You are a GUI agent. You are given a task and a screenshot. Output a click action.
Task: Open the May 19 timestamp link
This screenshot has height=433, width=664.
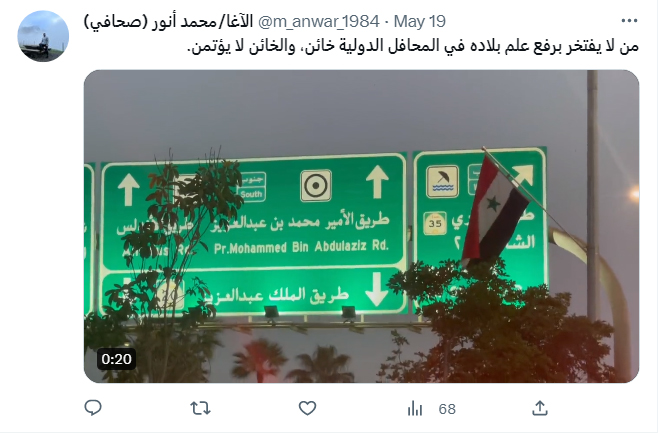[420, 21]
